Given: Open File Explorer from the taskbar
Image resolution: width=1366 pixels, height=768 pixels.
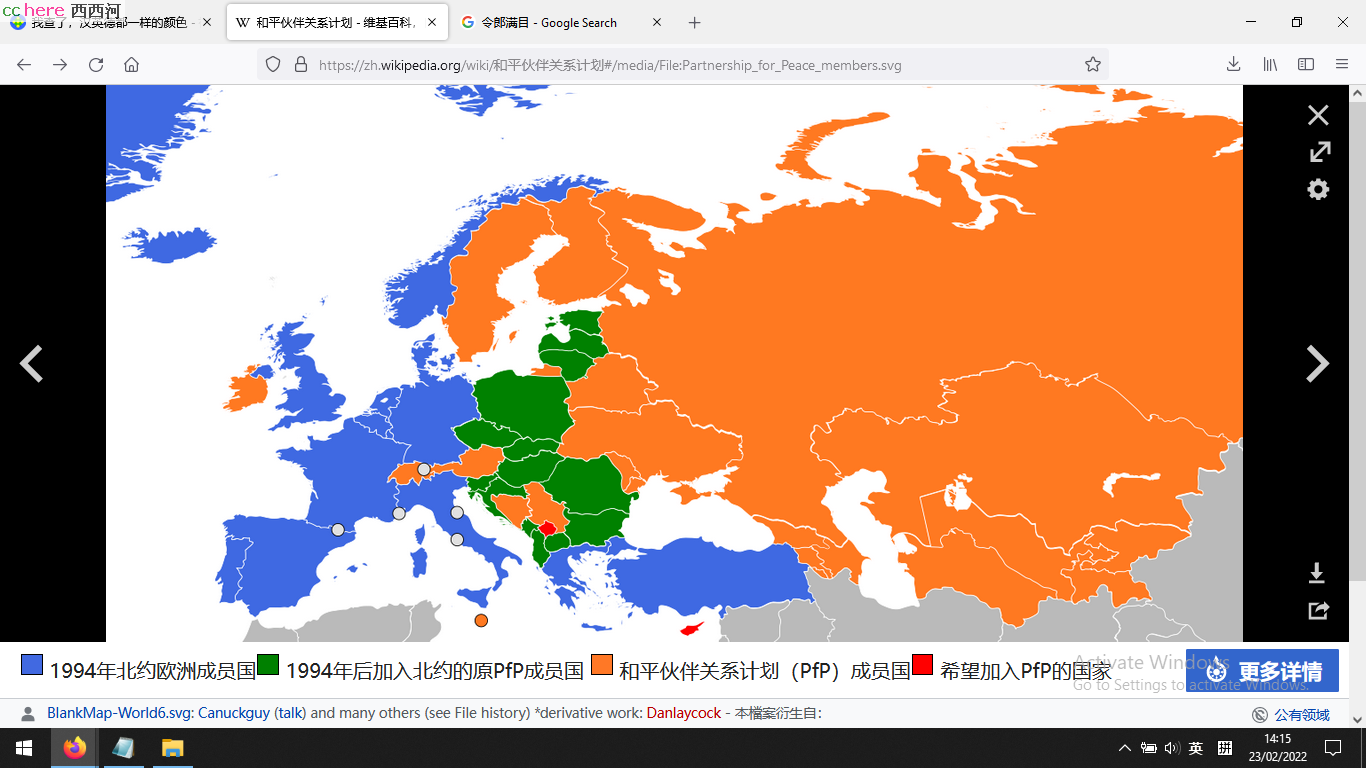Looking at the screenshot, I should click(x=173, y=748).
